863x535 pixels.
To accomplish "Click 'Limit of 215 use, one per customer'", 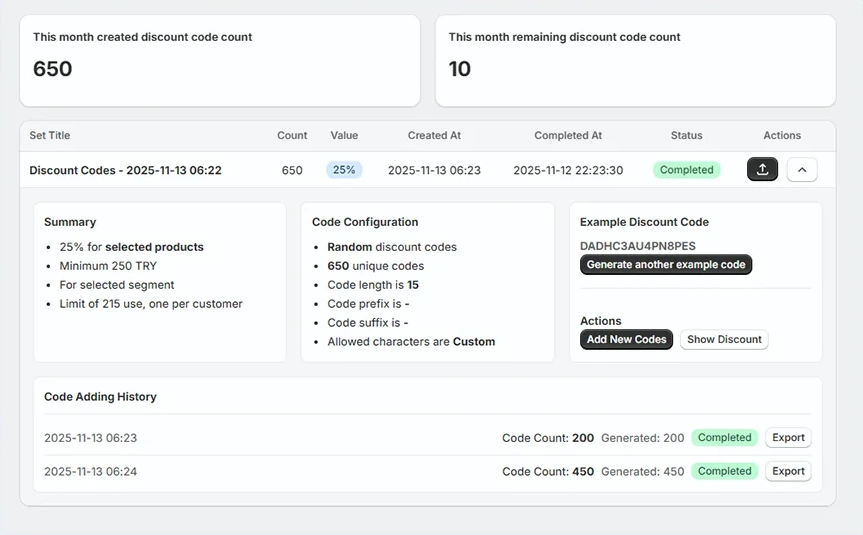I will (x=151, y=304).
